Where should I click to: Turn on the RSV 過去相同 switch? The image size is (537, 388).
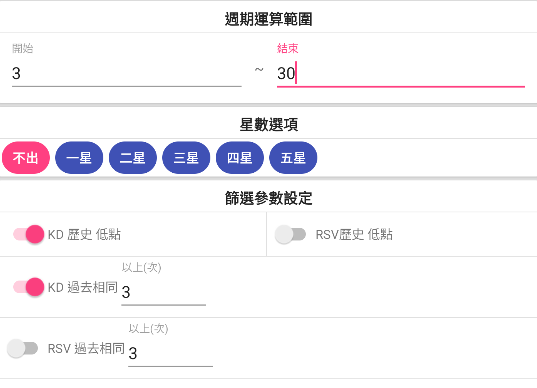[23, 348]
